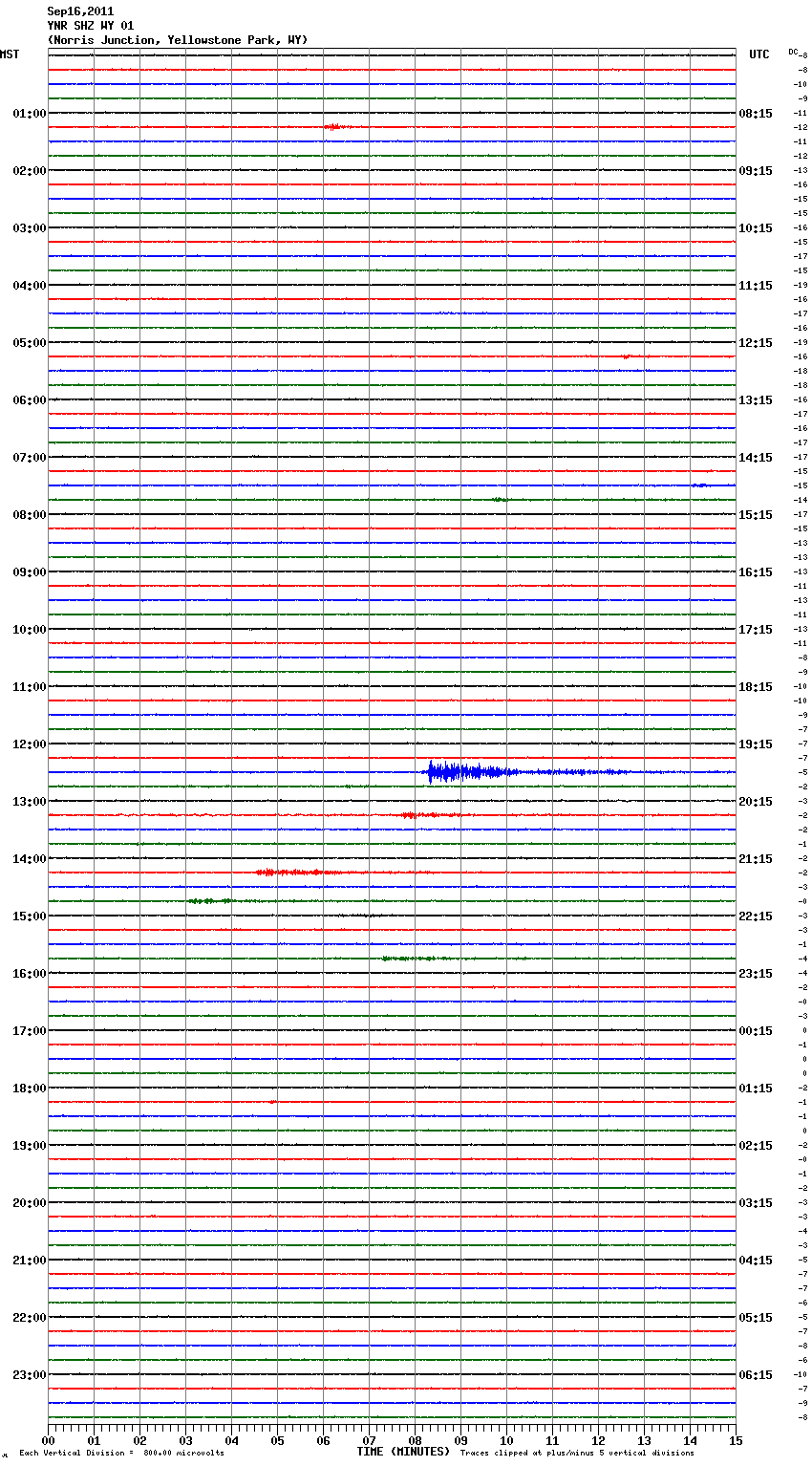
Task: Click the 12:15 UTC time label
Action: pyautogui.click(x=756, y=342)
